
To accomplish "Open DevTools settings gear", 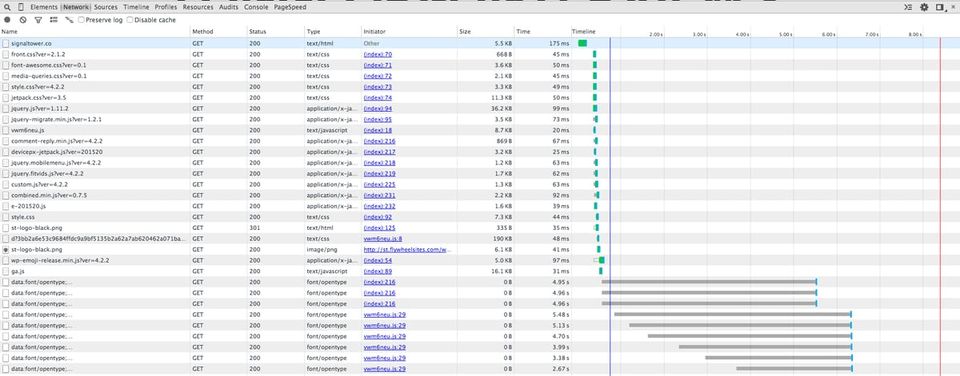I will click(924, 7).
